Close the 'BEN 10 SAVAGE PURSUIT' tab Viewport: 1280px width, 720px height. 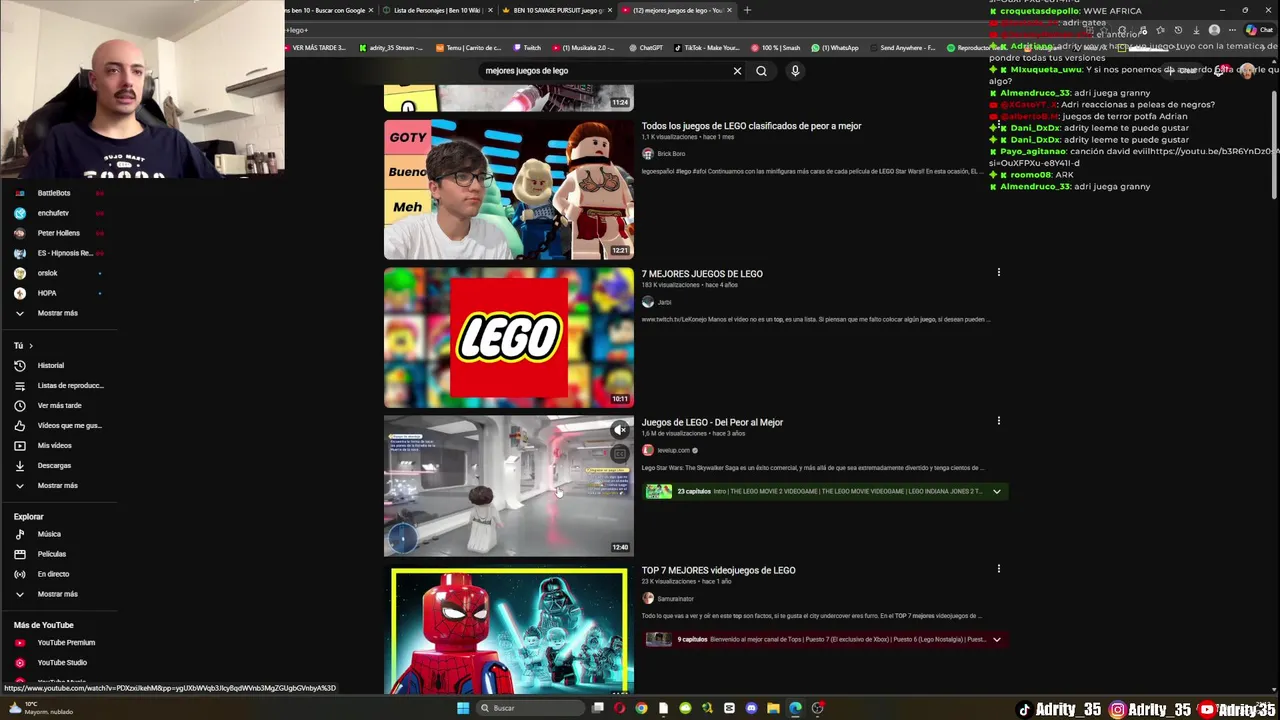[x=610, y=10]
